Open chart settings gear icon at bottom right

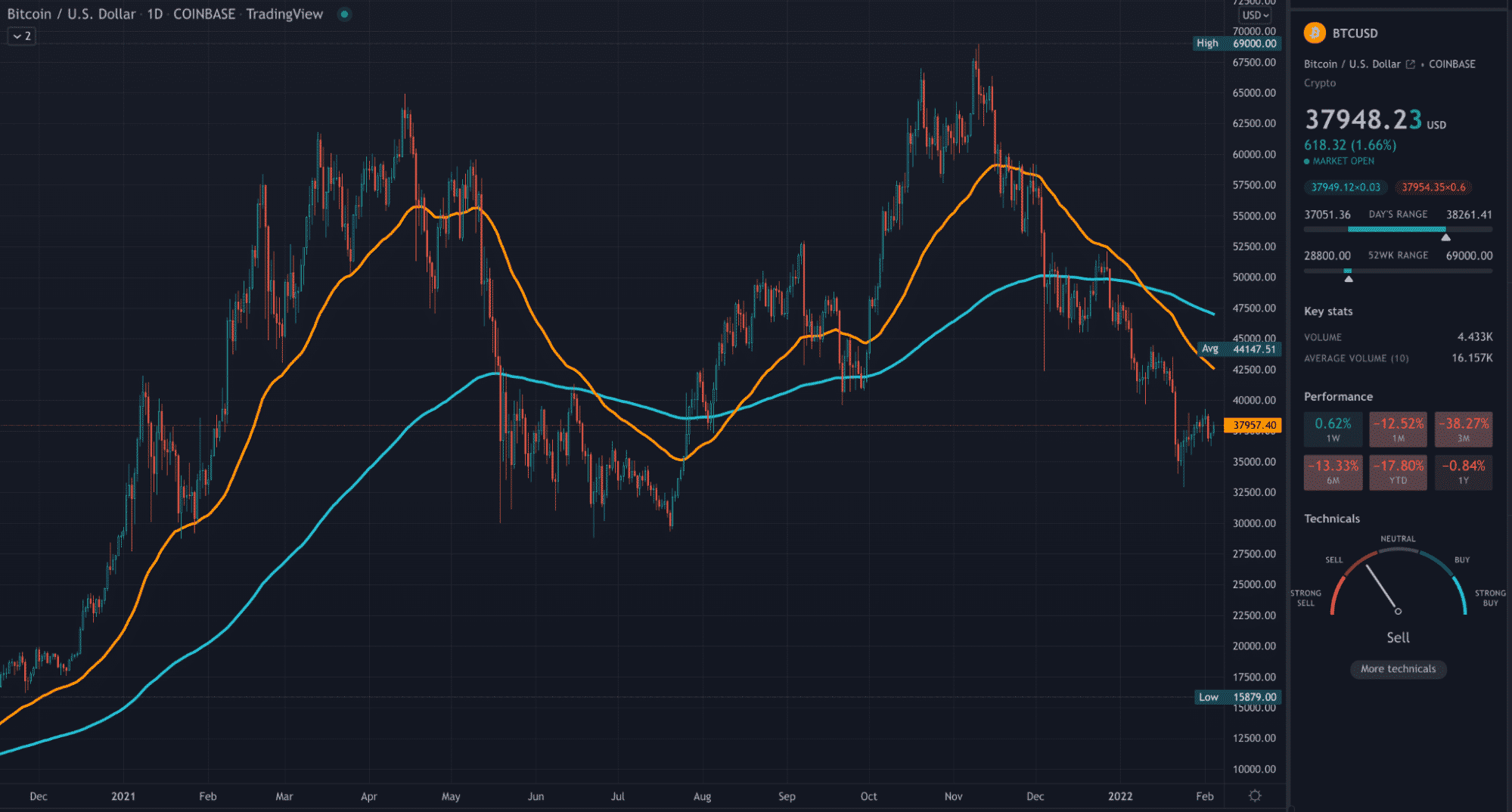point(1255,795)
